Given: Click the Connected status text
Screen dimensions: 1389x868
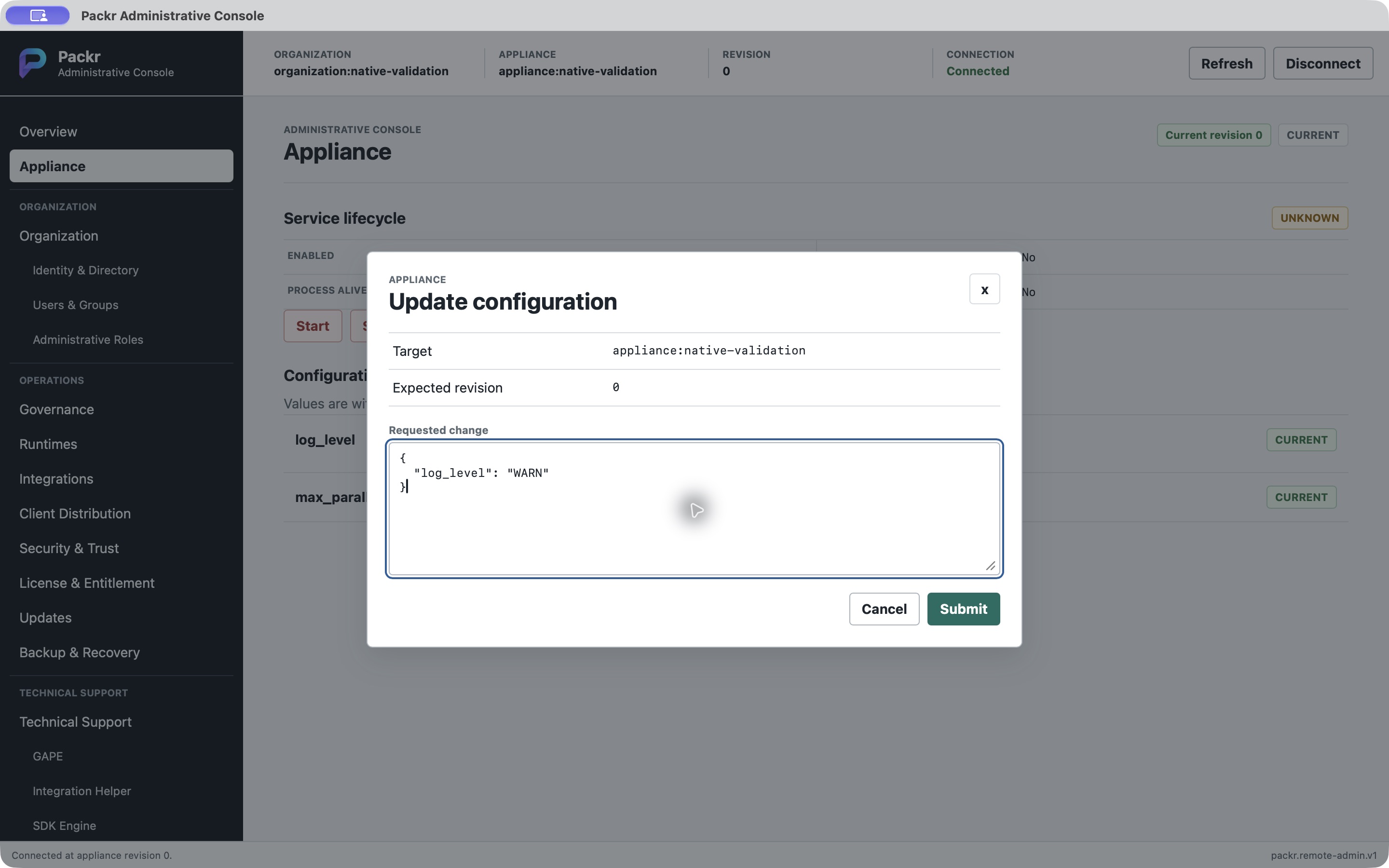Looking at the screenshot, I should (x=978, y=71).
